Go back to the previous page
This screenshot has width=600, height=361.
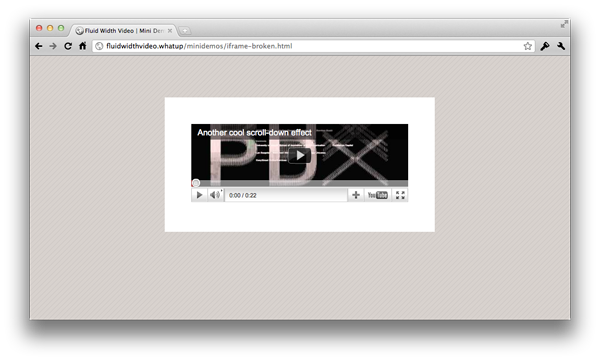(x=38, y=46)
